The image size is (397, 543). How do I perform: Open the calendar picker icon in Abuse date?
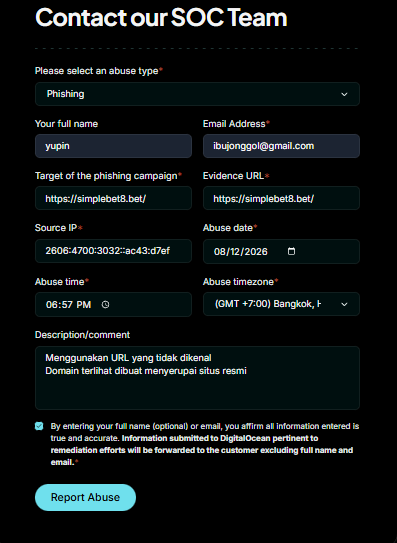[291, 251]
